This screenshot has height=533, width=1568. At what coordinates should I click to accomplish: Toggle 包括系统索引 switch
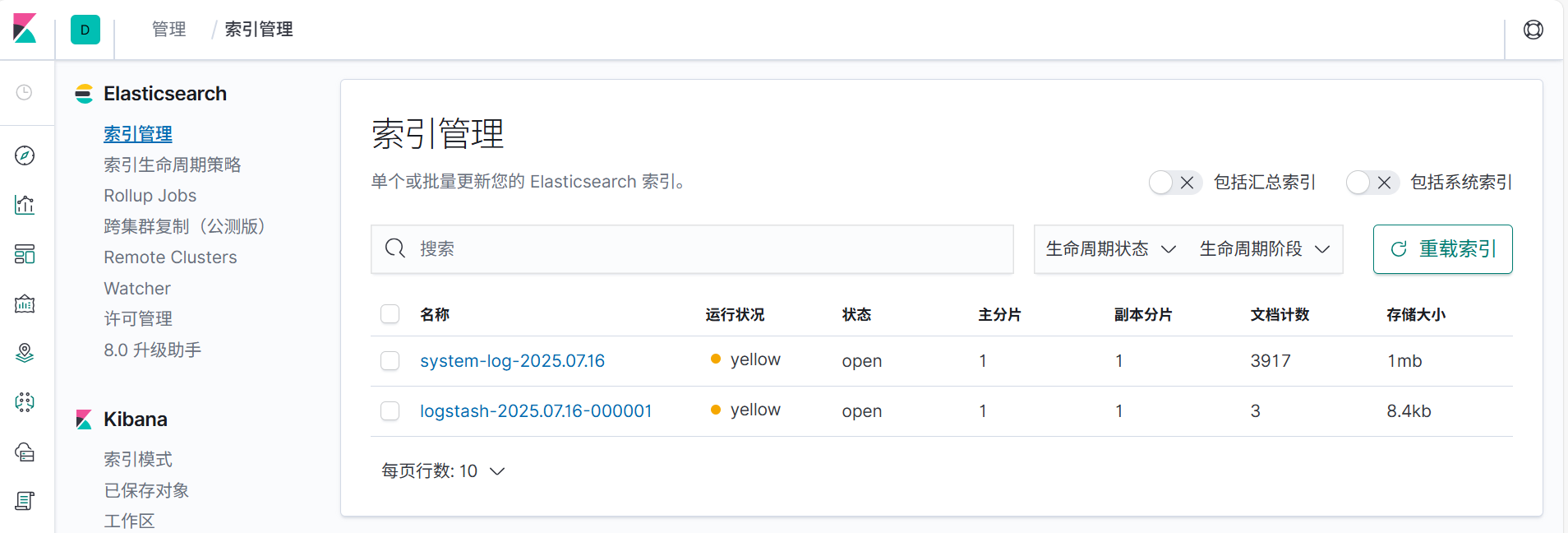pos(1372,183)
